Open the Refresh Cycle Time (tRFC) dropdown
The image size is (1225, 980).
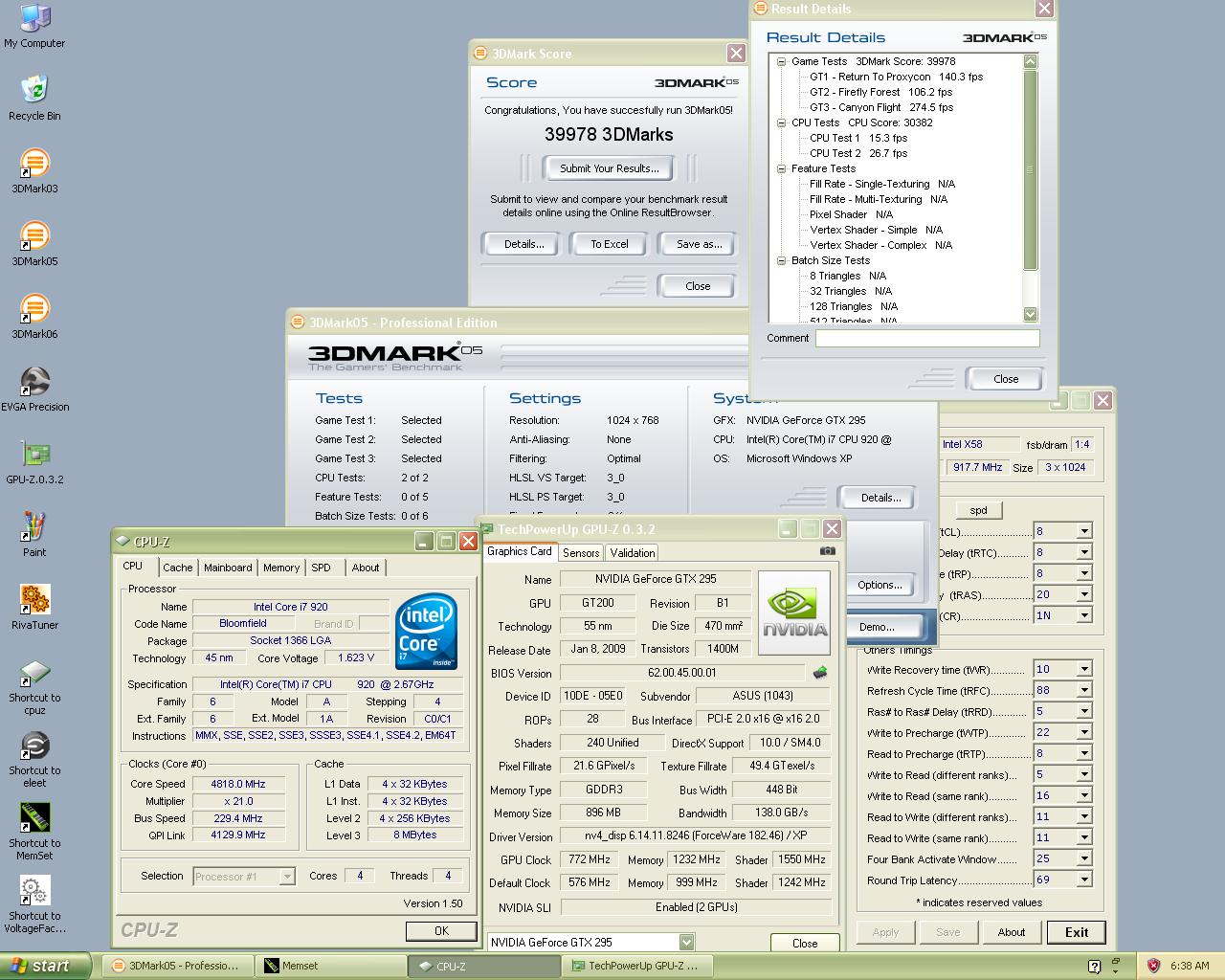[1084, 691]
